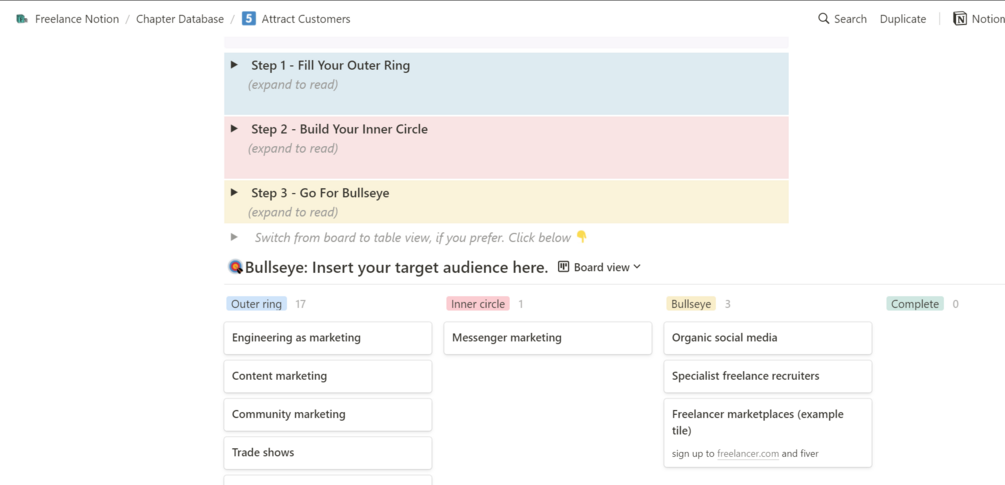Click the board view layout icon
1005x485 pixels.
click(564, 267)
